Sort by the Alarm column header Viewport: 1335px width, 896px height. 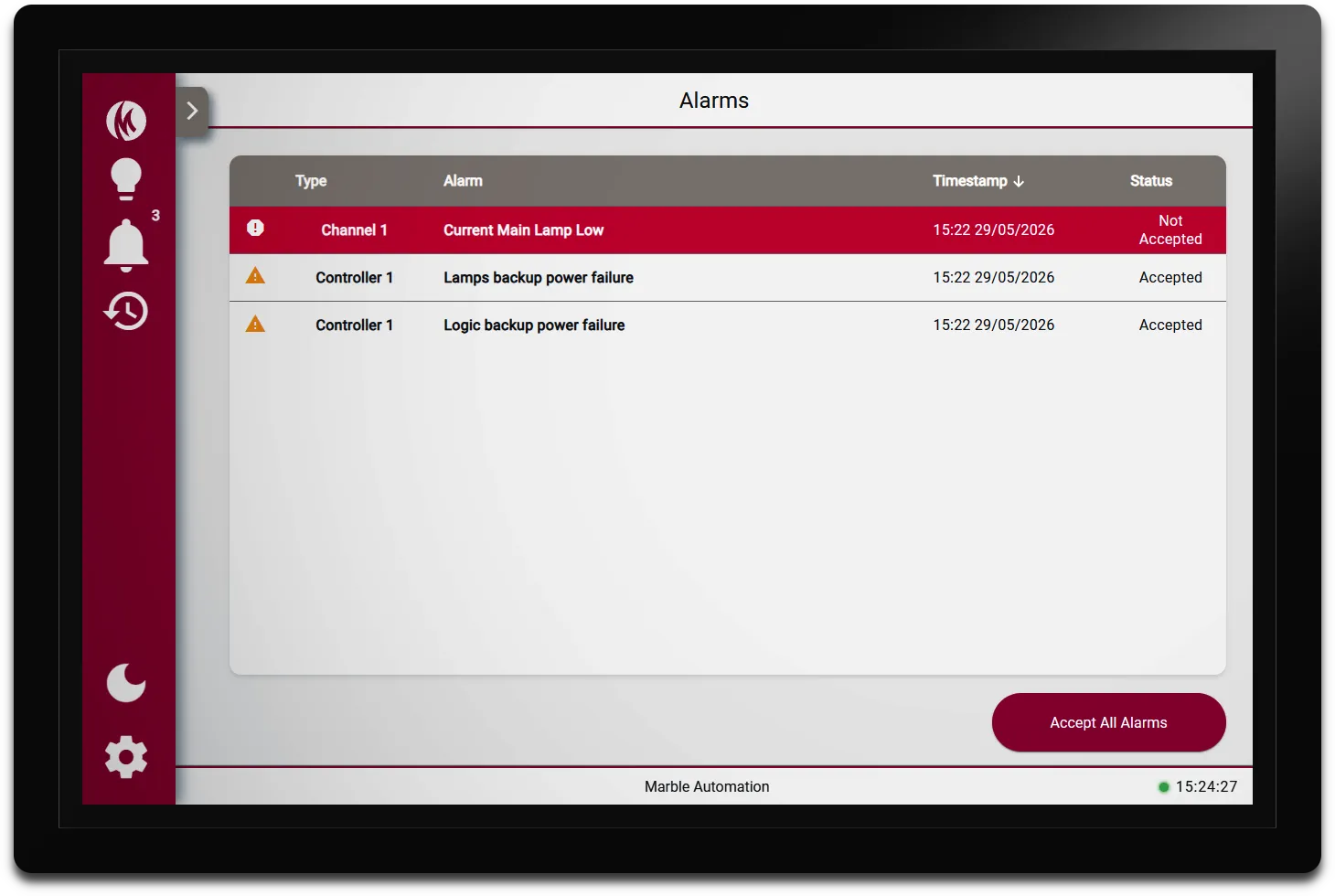click(463, 181)
